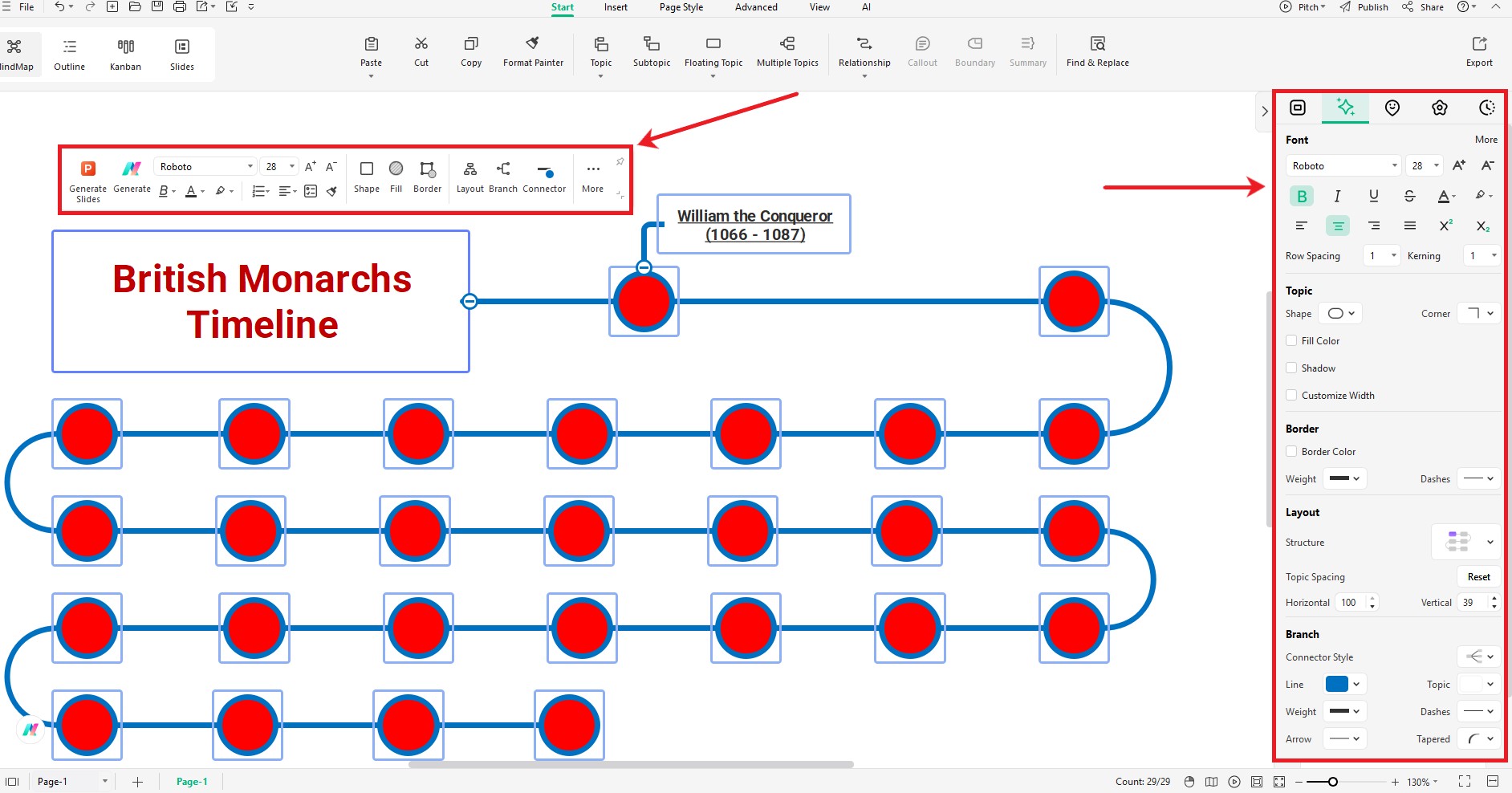Open the history clock panel tab
Viewport: 1512px width, 793px height.
click(1487, 108)
